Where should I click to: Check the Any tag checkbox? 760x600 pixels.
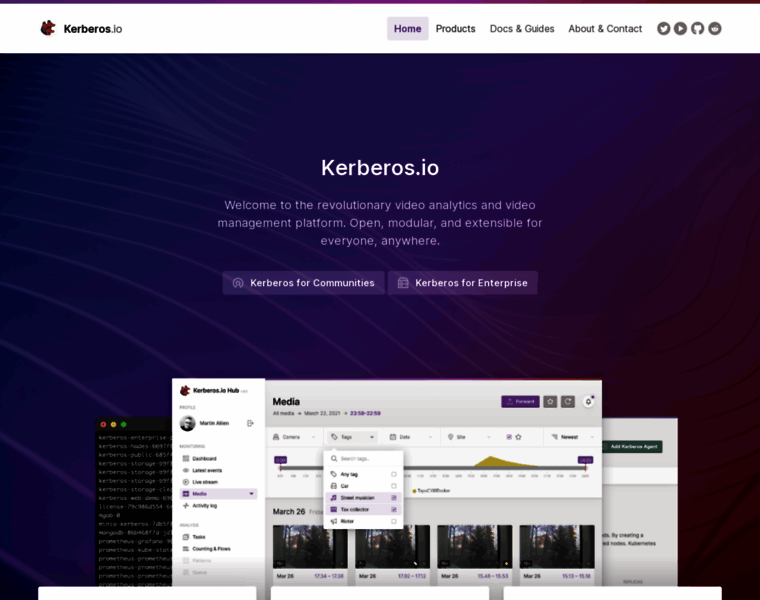pyautogui.click(x=394, y=474)
